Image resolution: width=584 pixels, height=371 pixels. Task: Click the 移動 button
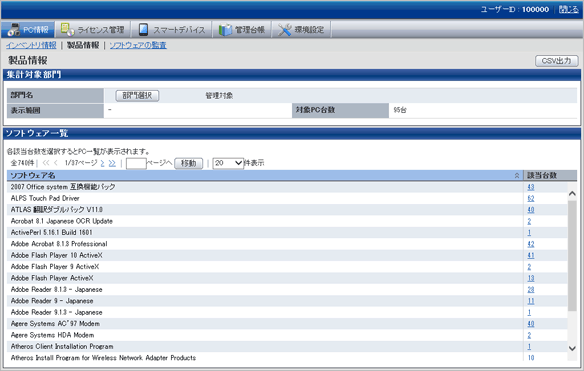click(x=188, y=163)
